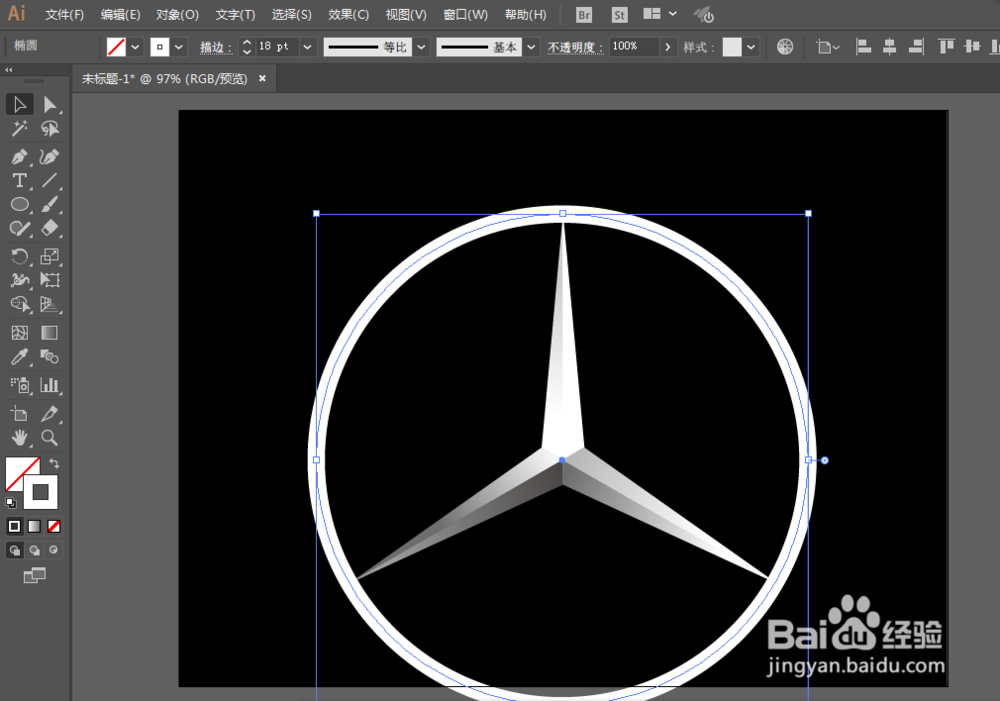The image size is (1000, 701).
Task: Open 基本 brush definition dropdown
Action: (x=531, y=47)
